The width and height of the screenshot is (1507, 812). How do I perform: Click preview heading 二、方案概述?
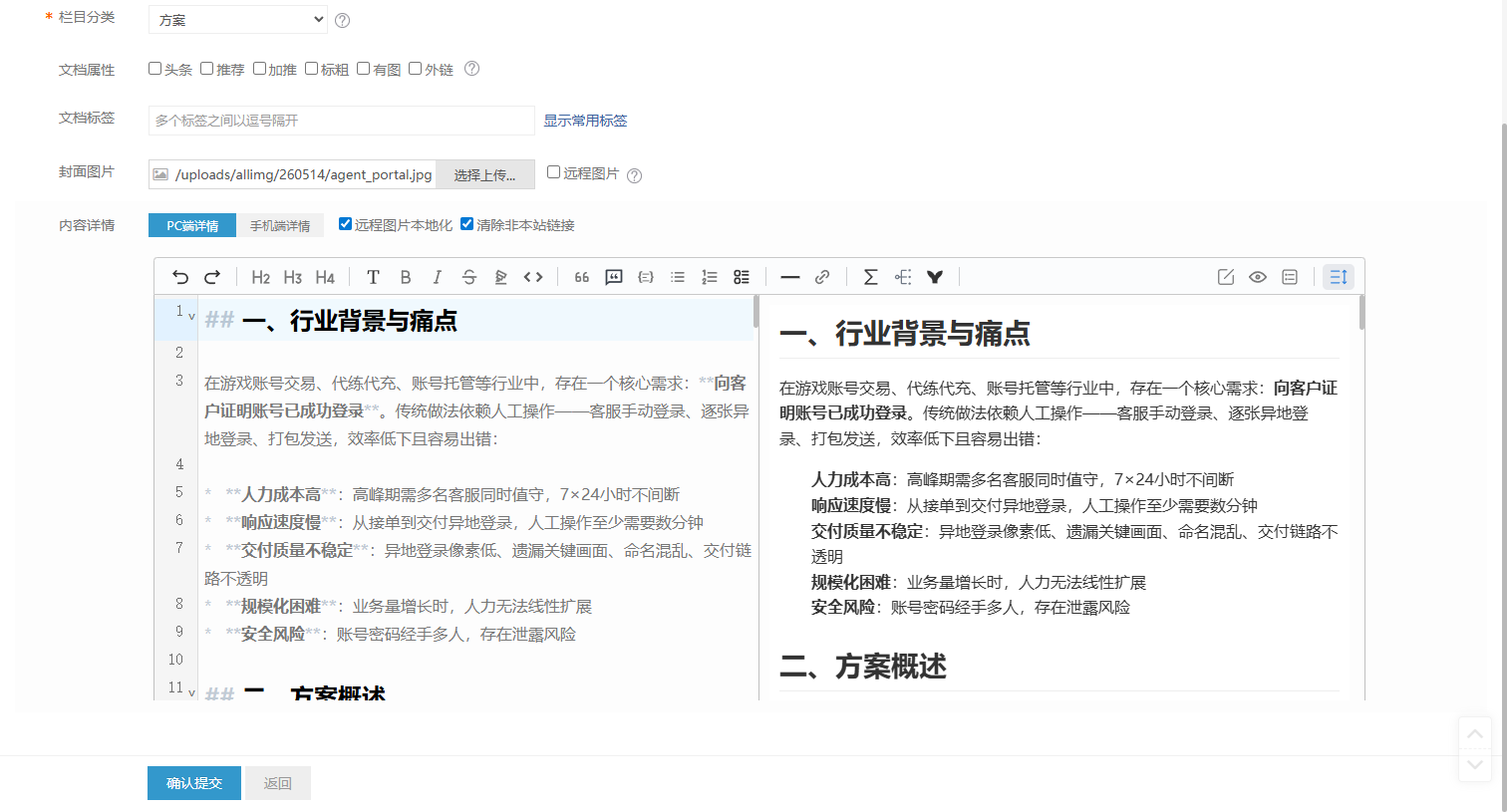coord(863,666)
